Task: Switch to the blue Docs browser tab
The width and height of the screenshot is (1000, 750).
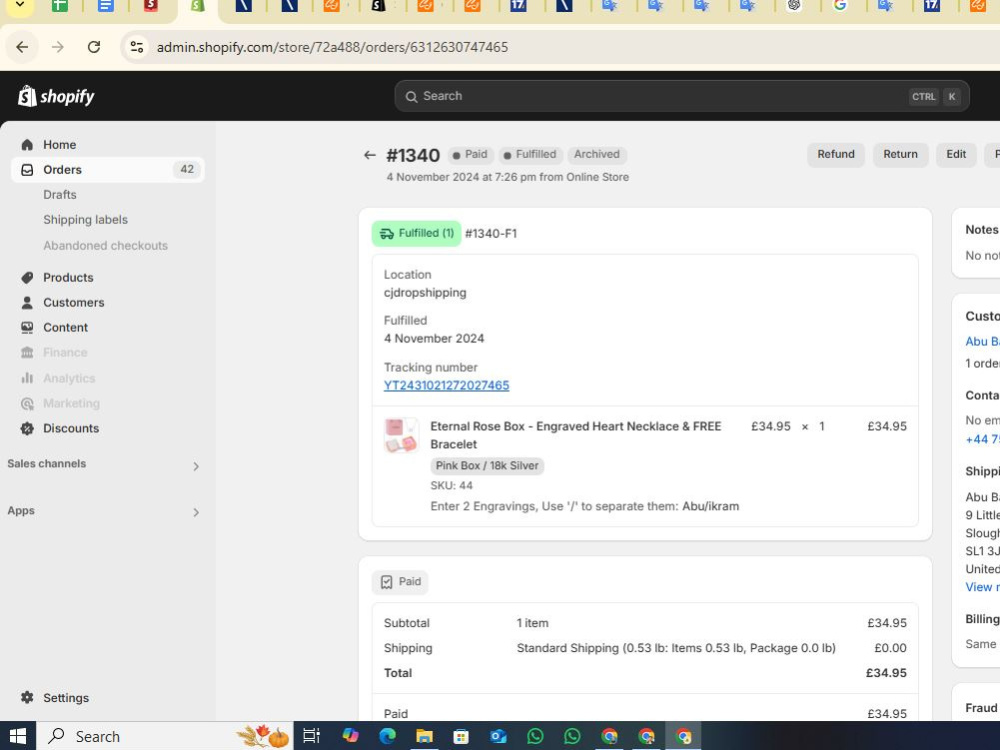Action: 106,6
